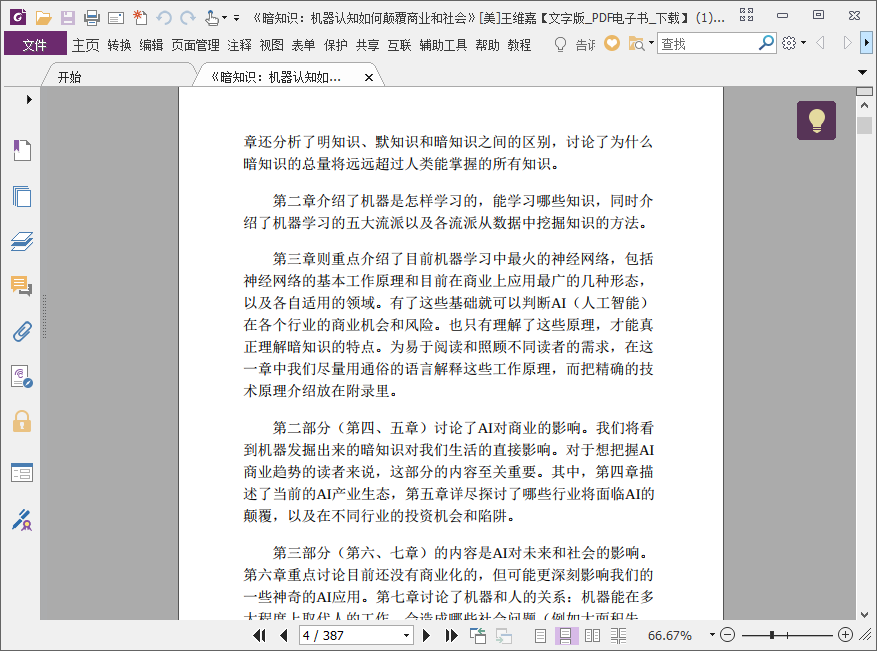Open the Pages thumbnails panel

pos(22,196)
